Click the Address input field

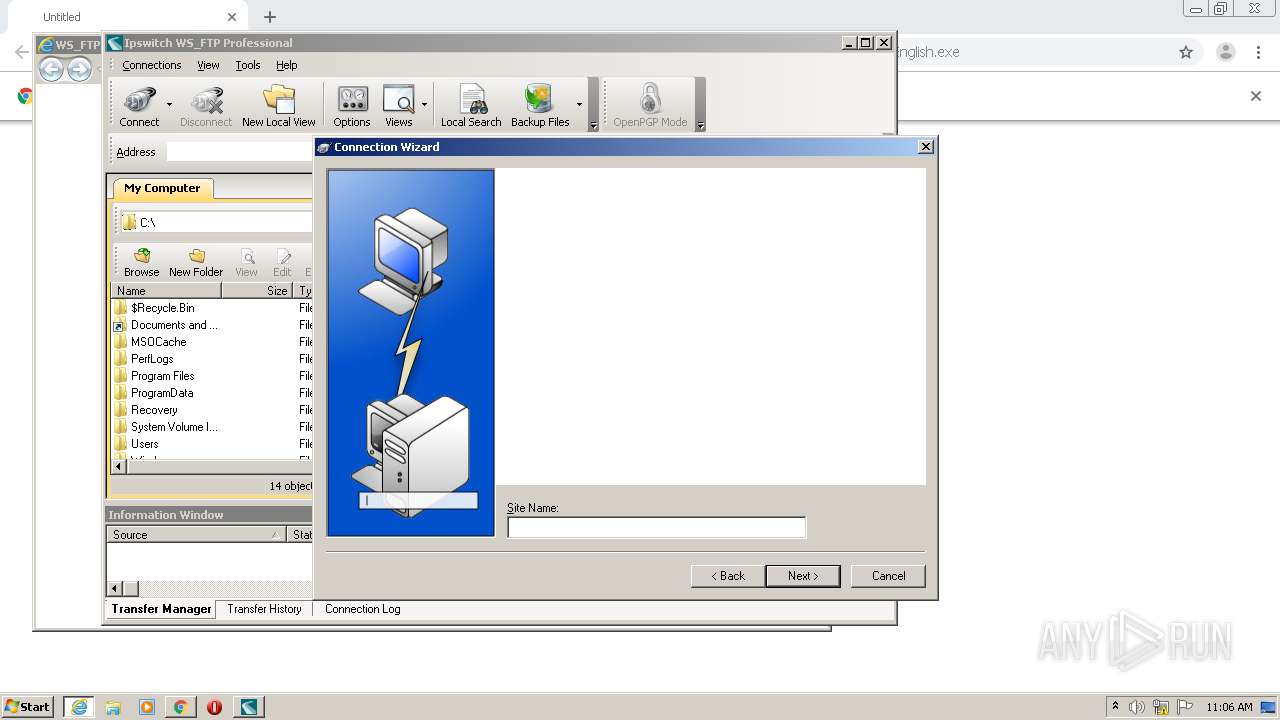240,152
